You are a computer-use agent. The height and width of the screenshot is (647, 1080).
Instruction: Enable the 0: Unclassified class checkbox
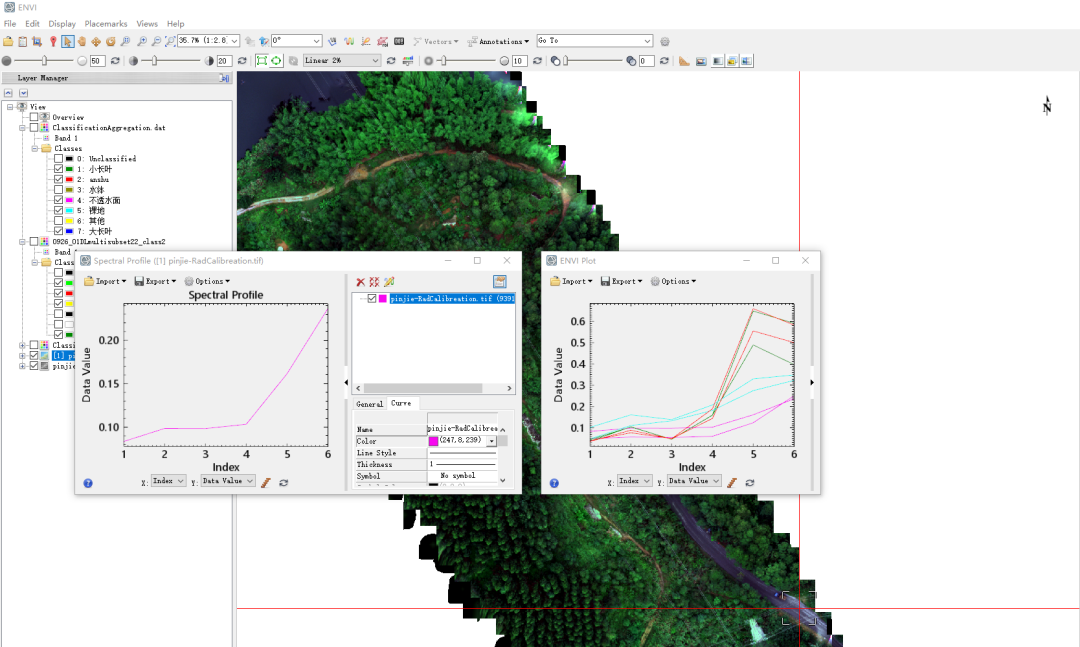[58, 159]
